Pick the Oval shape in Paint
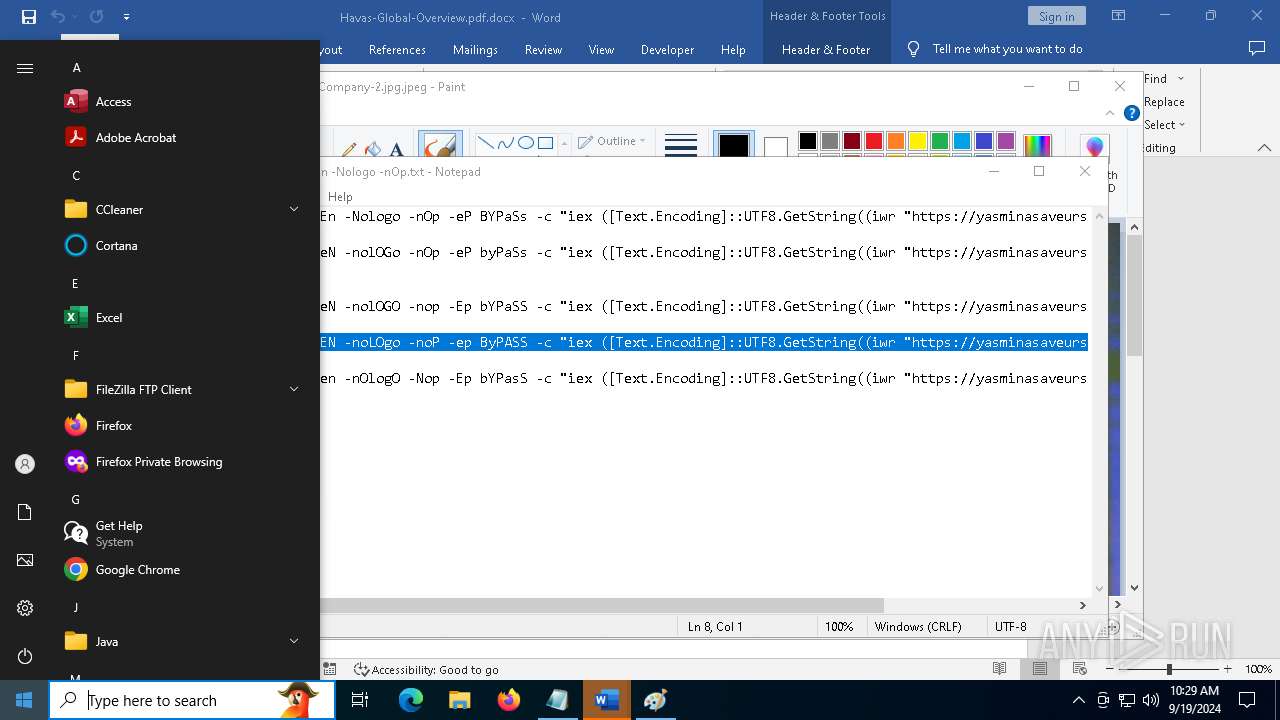1280x720 pixels. tap(525, 143)
